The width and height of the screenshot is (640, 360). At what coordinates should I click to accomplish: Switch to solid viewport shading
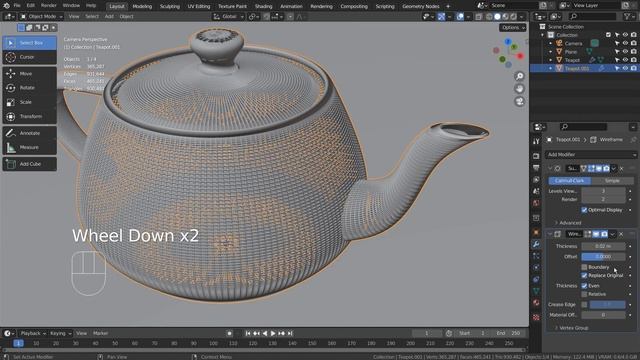click(497, 17)
